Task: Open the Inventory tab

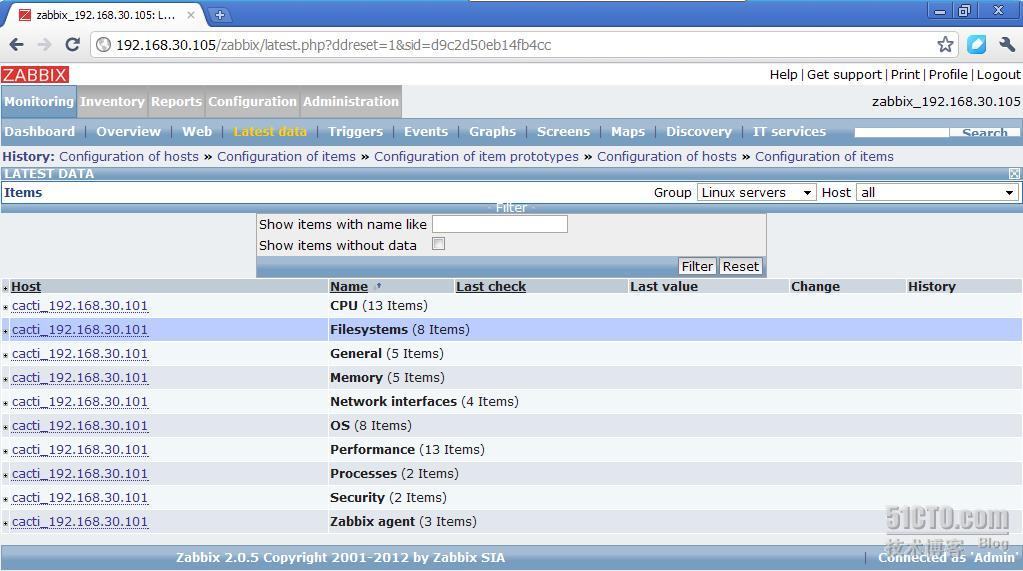Action: [x=112, y=102]
